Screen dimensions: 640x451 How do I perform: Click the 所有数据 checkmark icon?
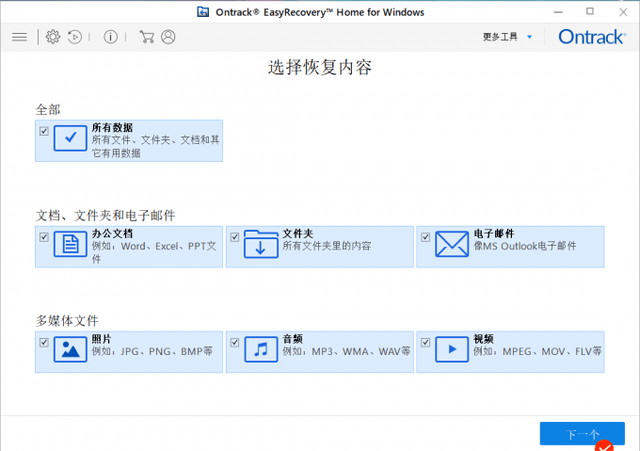click(70, 138)
